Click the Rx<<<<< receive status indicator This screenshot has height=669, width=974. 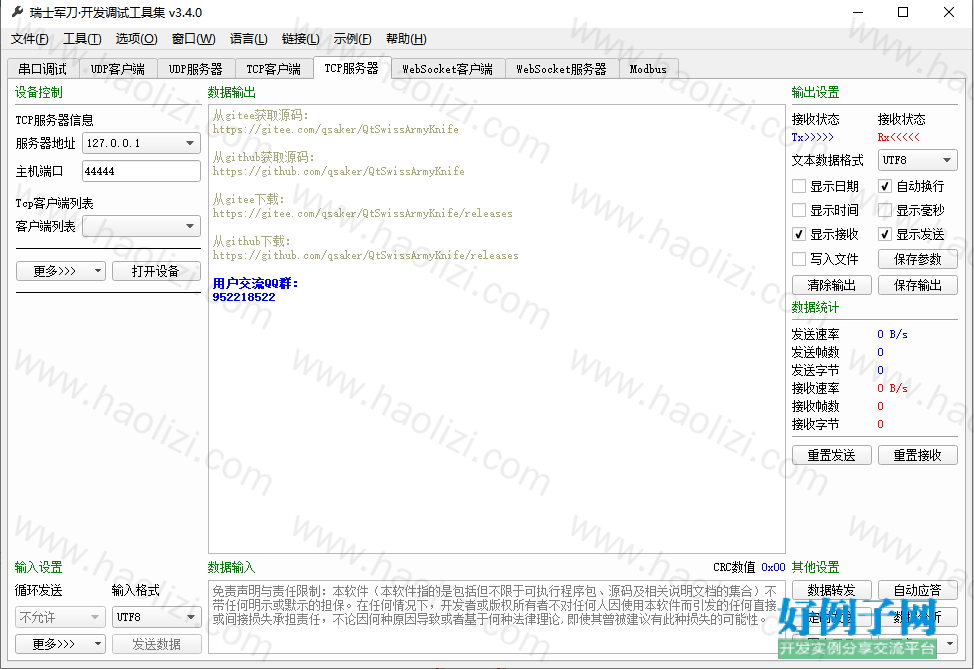pos(899,137)
